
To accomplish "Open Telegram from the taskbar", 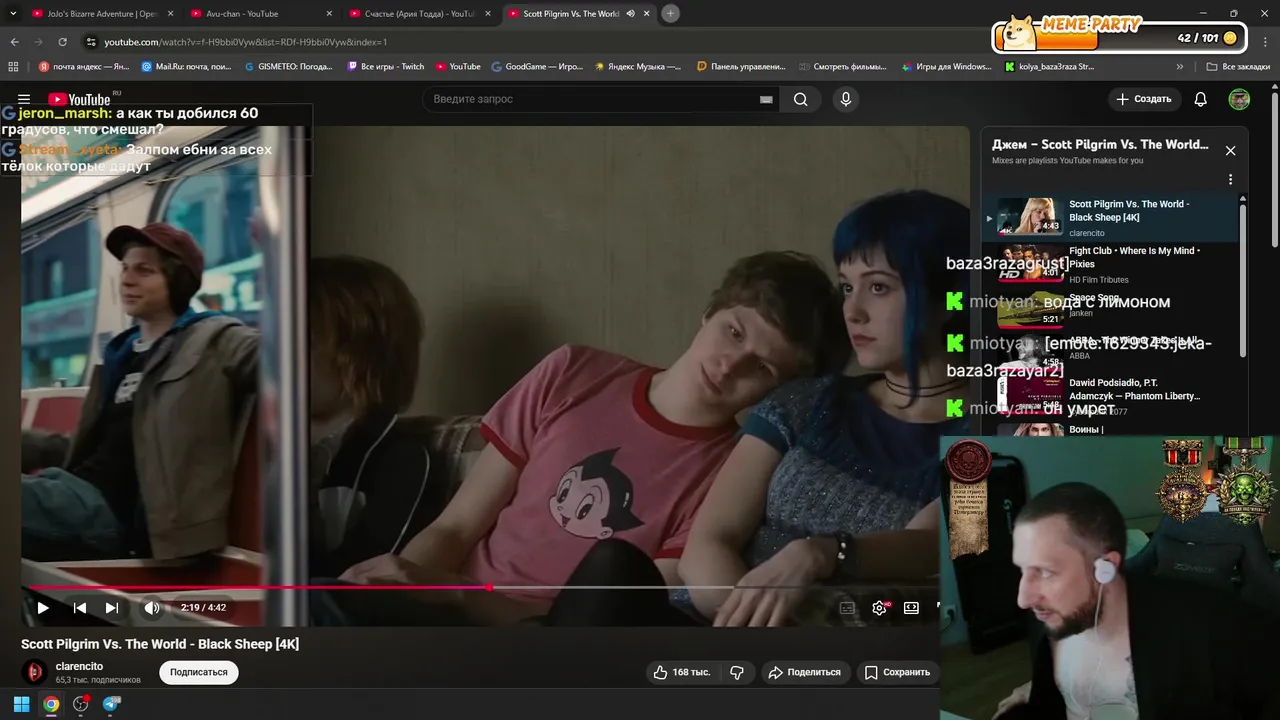I will tap(111, 704).
